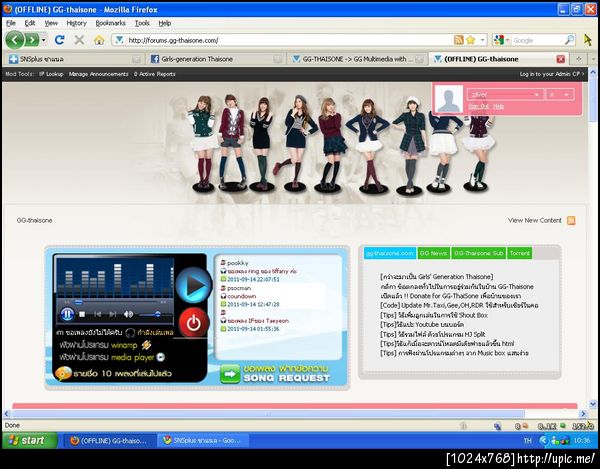Go back using the green Back arrow
This screenshot has height=469, width=600.
[x=15, y=40]
